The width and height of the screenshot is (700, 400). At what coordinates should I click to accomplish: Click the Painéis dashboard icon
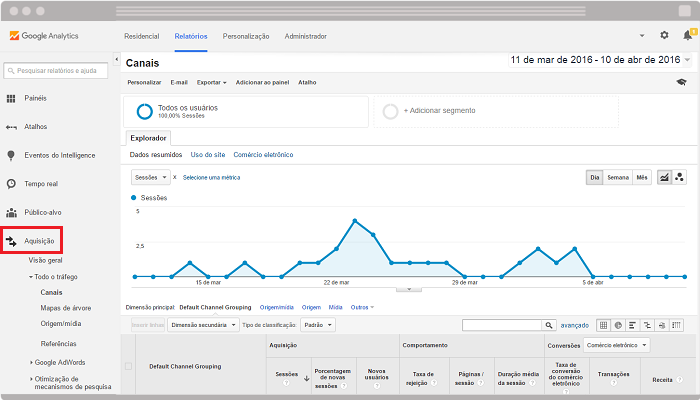[11, 98]
